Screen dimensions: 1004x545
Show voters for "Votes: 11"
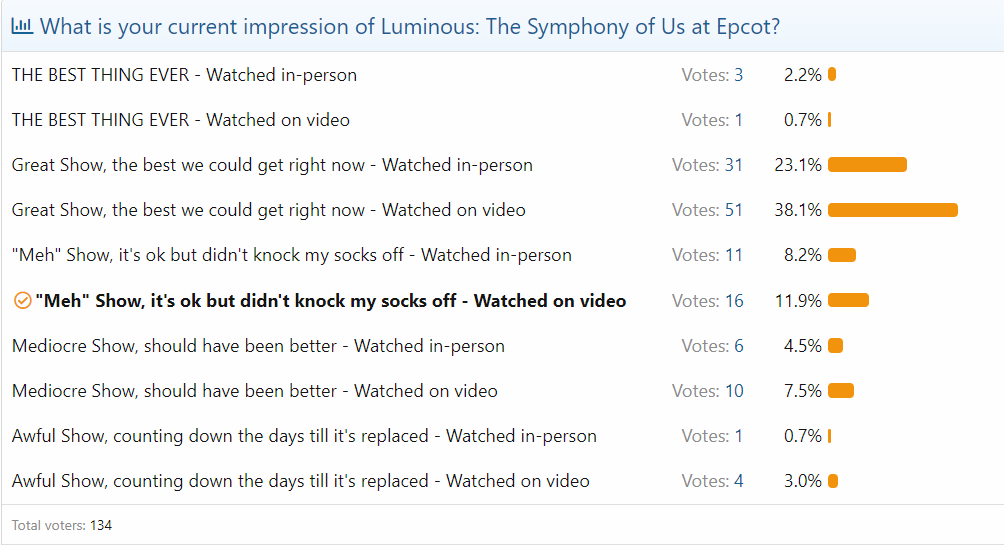(708, 255)
